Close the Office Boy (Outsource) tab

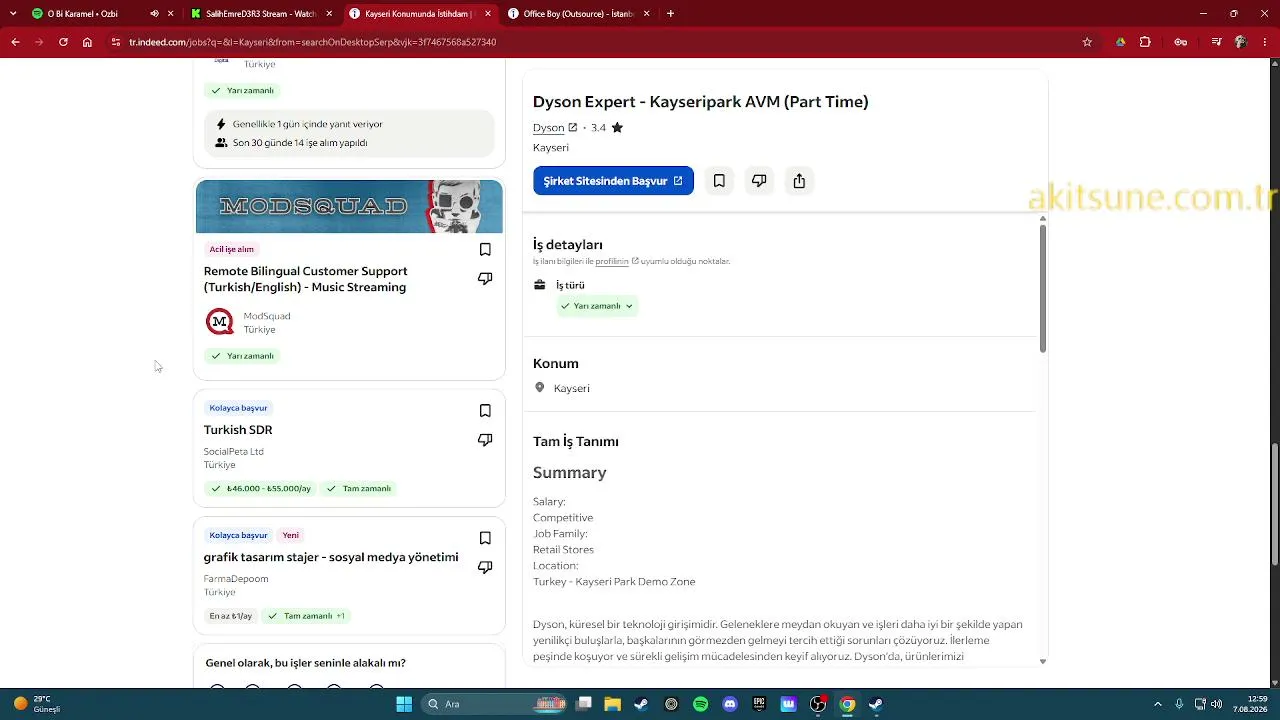click(x=646, y=14)
